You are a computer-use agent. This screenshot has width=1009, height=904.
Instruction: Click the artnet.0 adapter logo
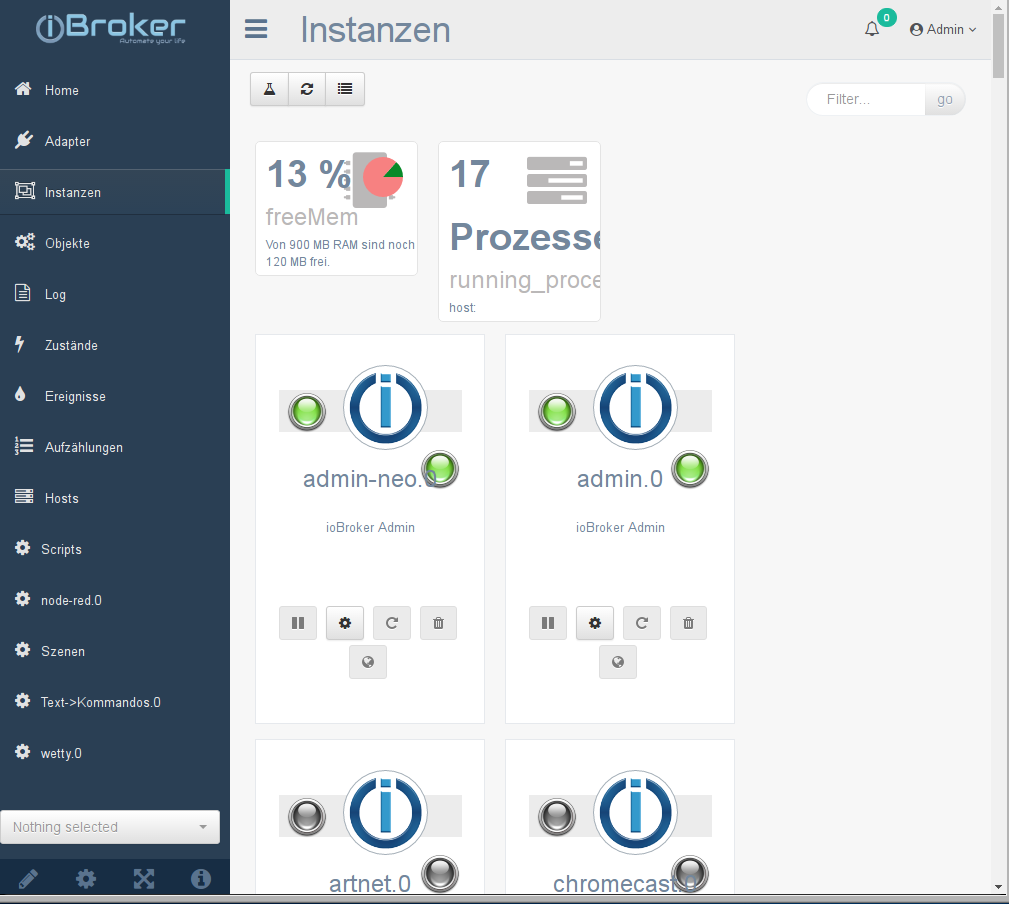[385, 813]
